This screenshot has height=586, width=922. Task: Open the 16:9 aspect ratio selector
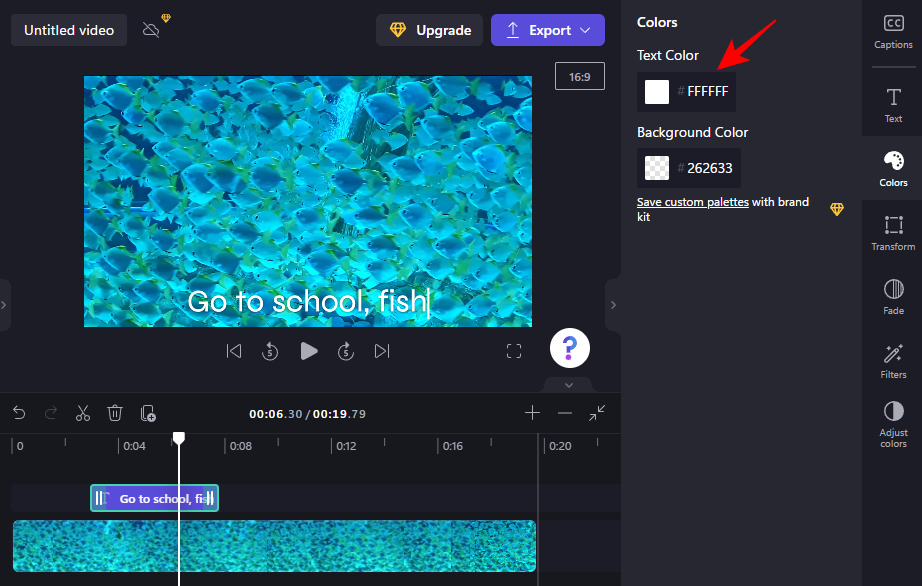[x=580, y=76]
